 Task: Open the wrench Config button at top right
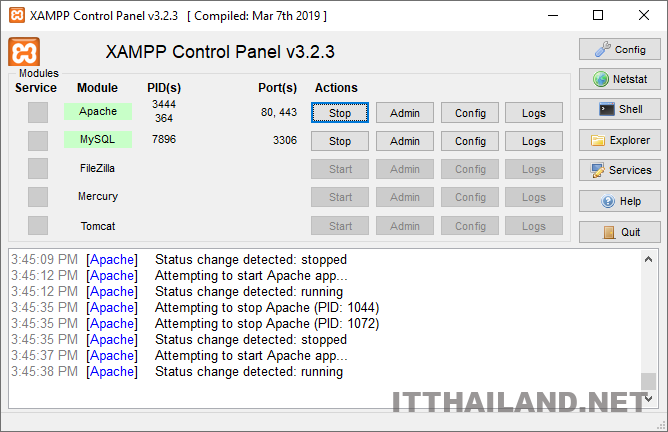(619, 49)
